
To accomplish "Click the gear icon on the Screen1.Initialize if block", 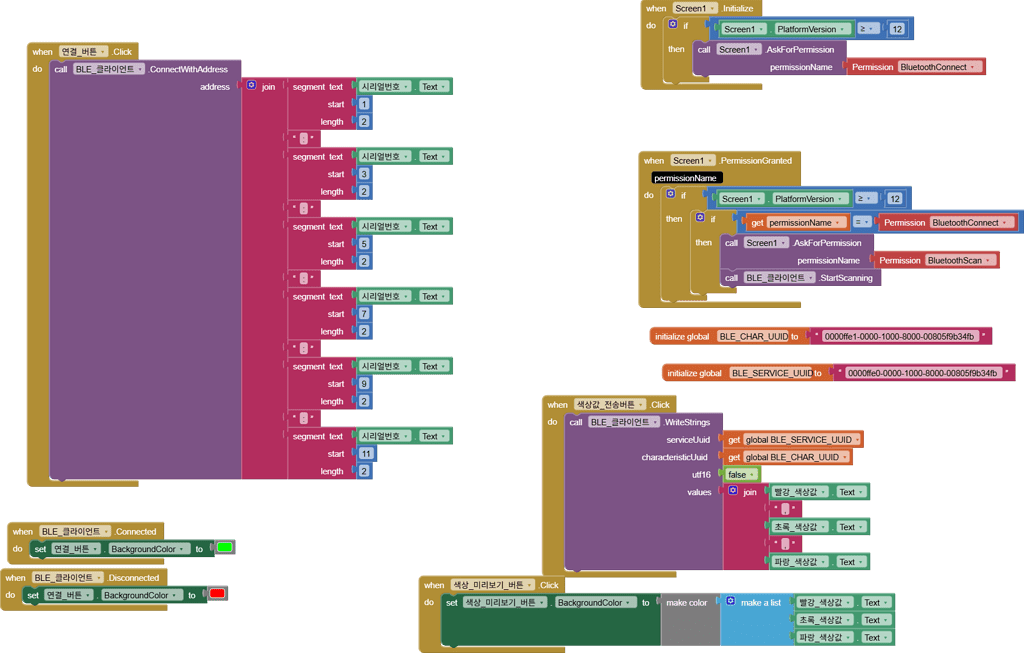I will tap(672, 25).
